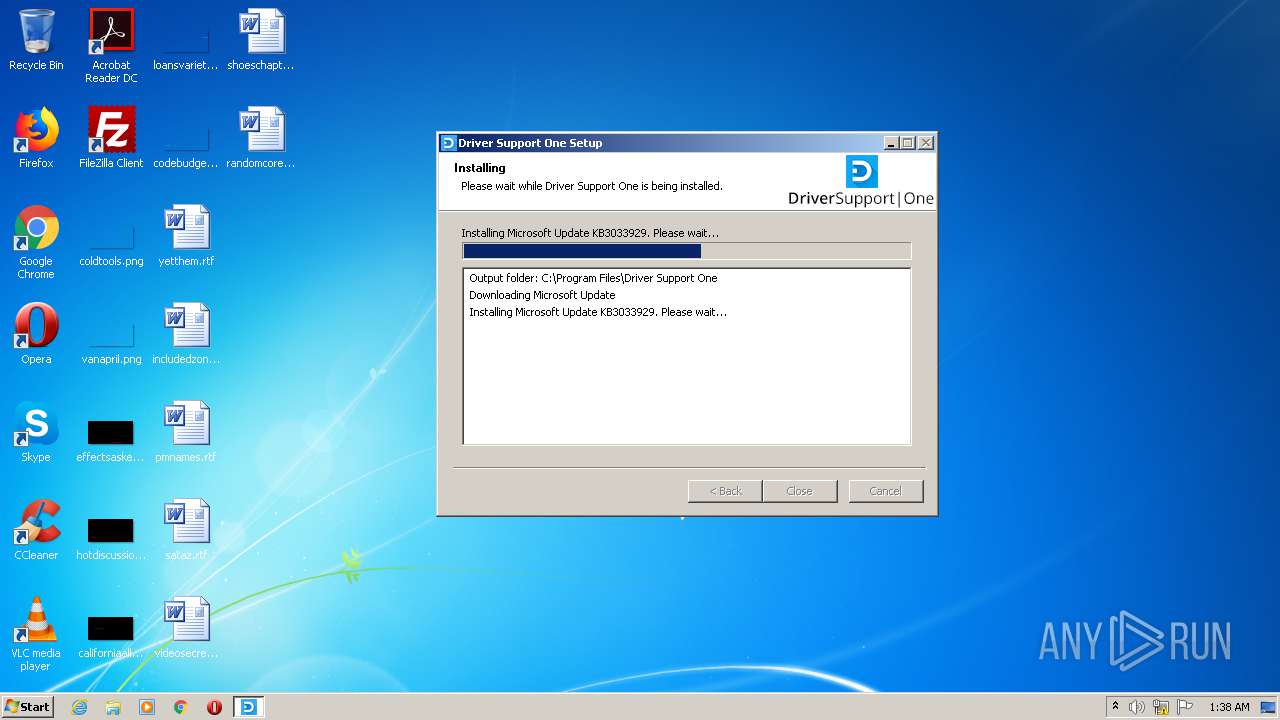Screen dimensions: 1280x720
Task: Click the disabled Back button in setup
Action: [725, 491]
